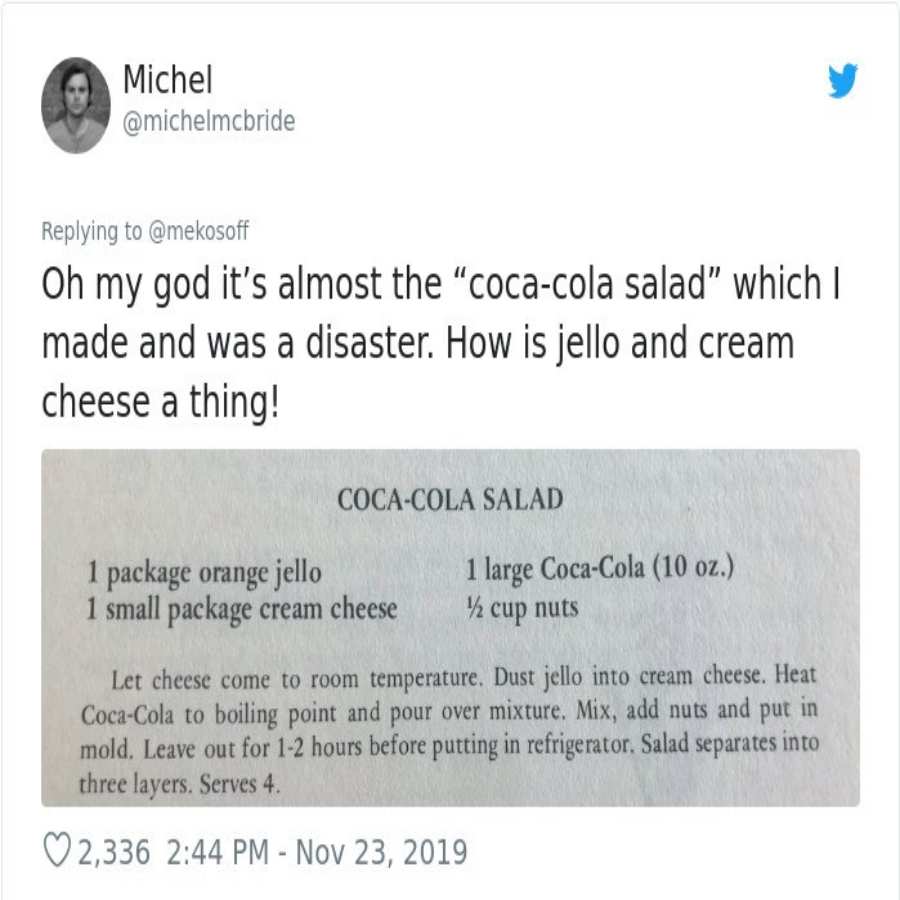Viewport: 900px width, 900px height.
Task: Click the 'cheese a thing!' tweet line
Action: point(160,402)
